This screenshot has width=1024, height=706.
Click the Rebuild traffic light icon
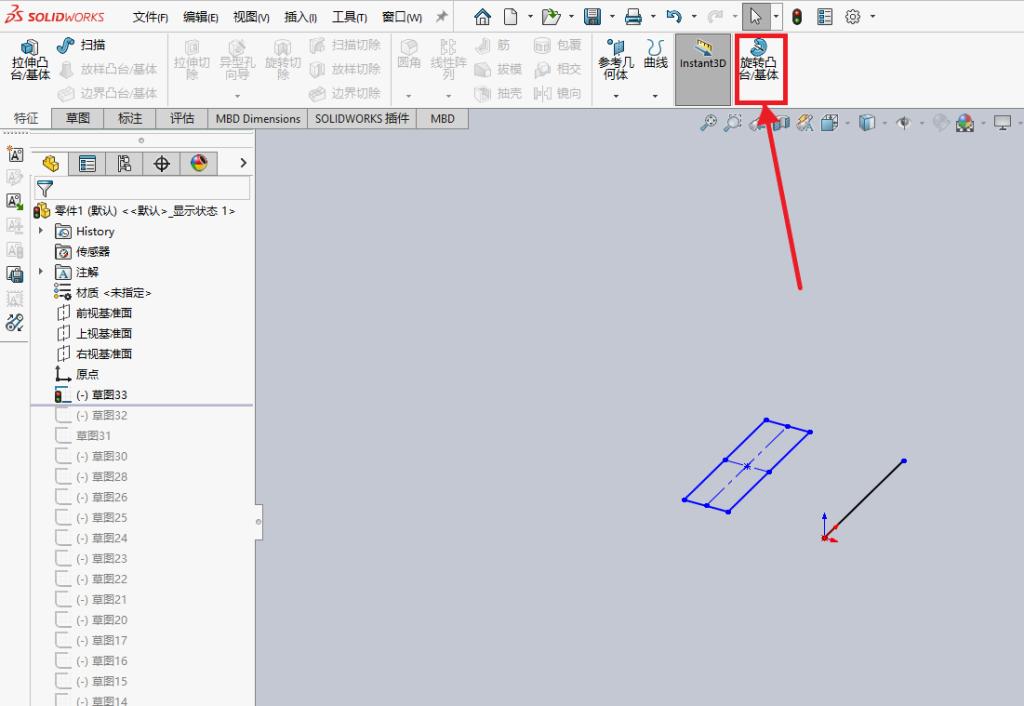797,16
